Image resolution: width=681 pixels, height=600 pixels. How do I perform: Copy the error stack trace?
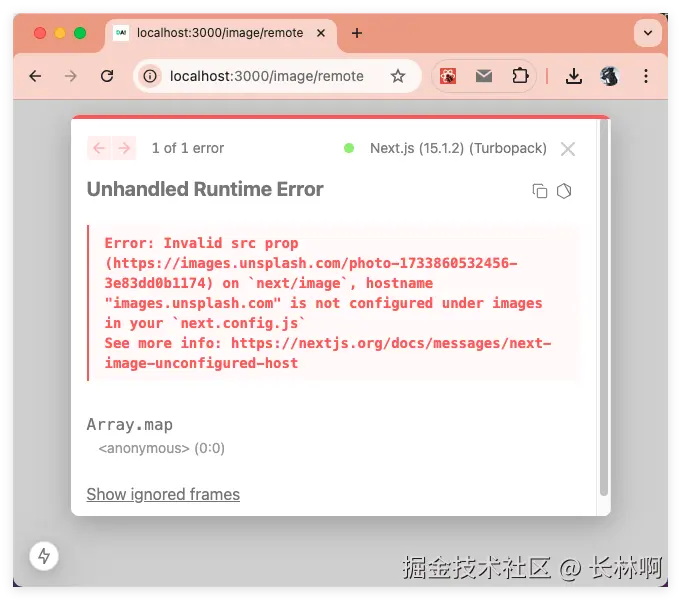pos(540,191)
